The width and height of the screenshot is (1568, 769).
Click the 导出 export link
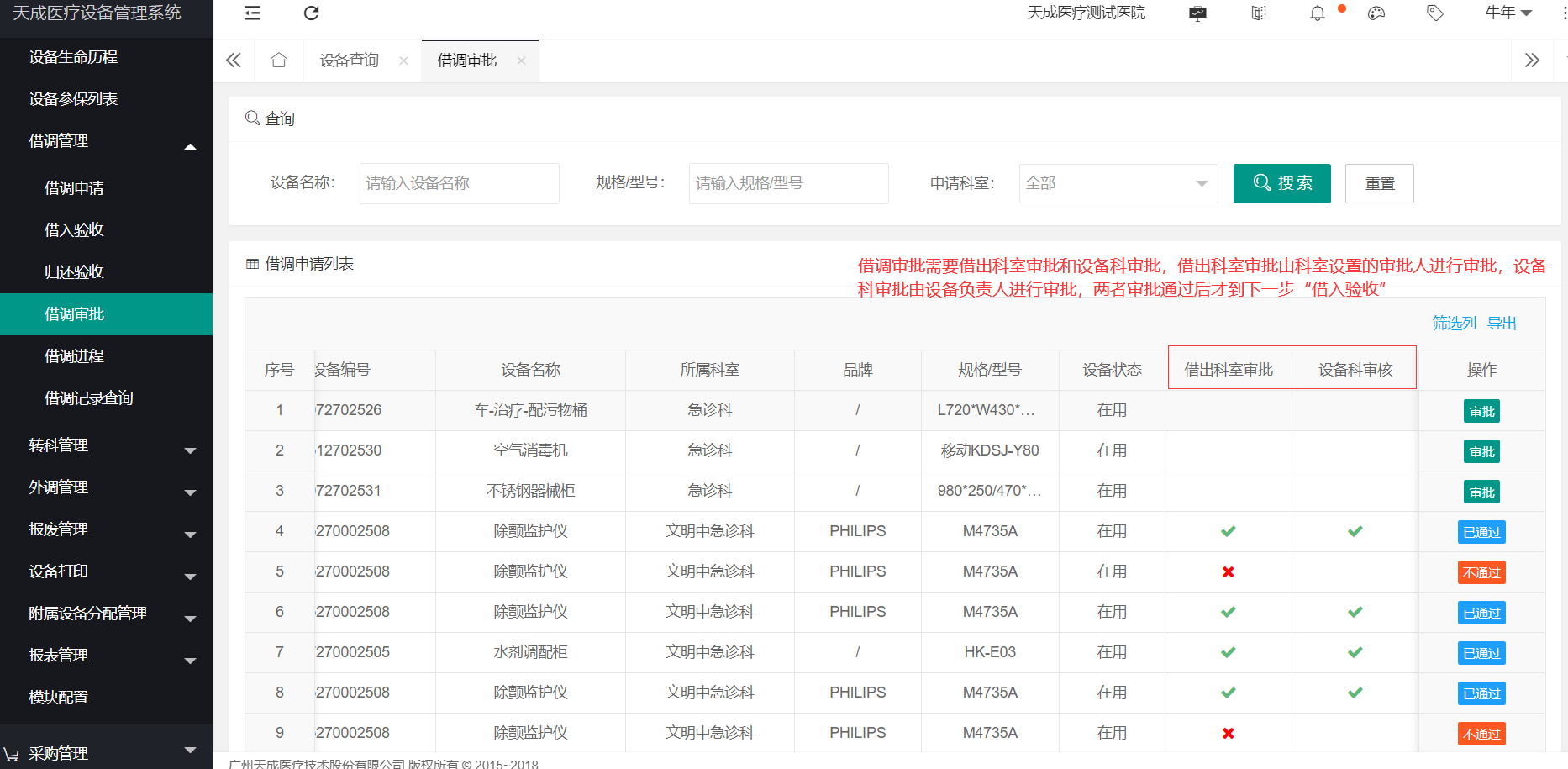pos(1502,323)
